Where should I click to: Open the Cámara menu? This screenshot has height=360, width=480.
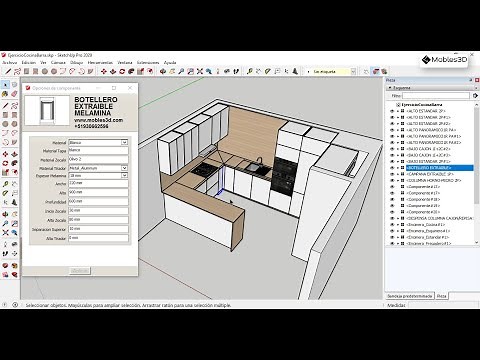pos(58,62)
